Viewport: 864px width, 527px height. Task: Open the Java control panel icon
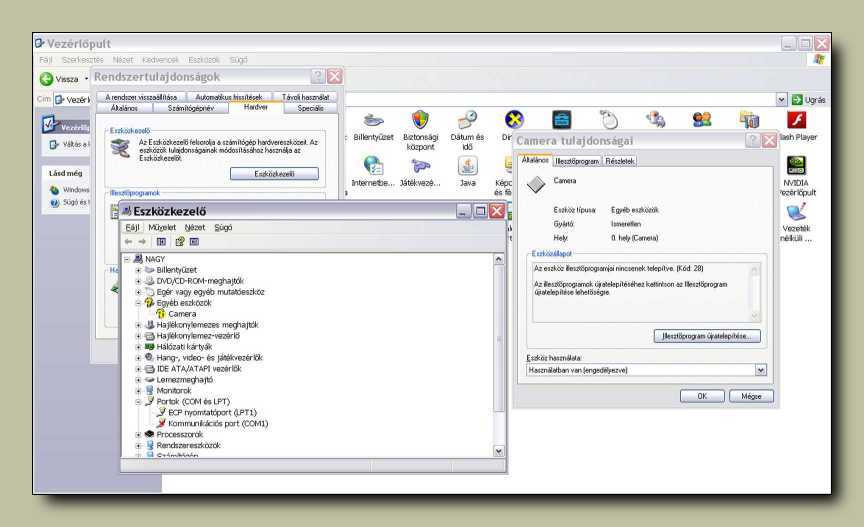click(466, 167)
